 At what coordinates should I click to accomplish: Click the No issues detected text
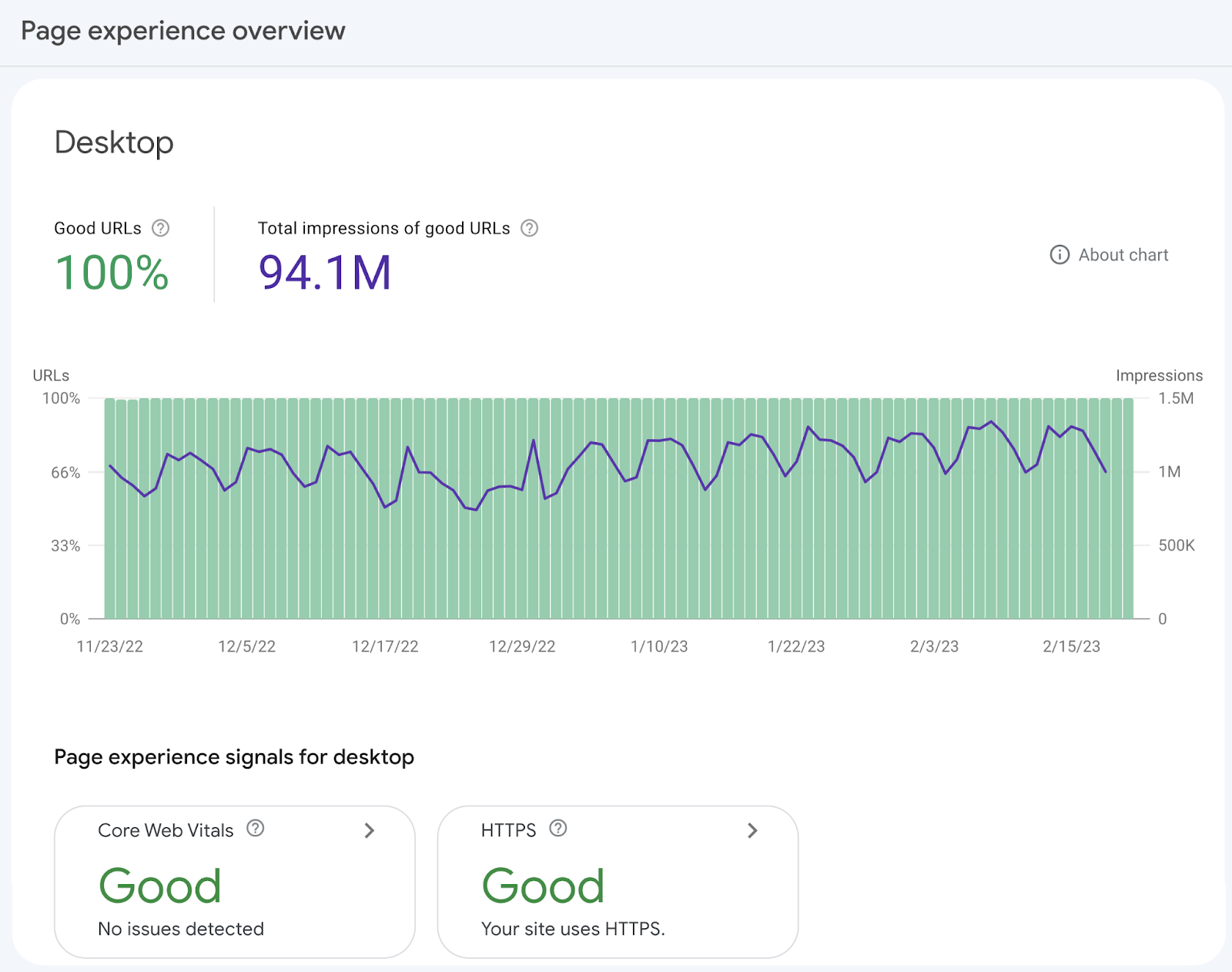pos(181,929)
